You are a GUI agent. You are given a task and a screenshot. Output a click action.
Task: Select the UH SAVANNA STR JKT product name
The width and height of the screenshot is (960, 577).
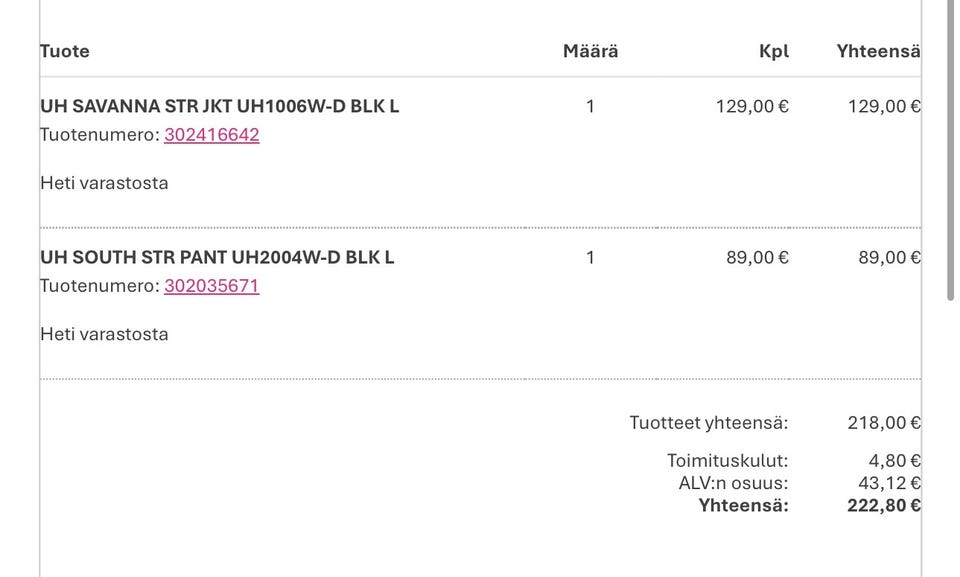[219, 106]
